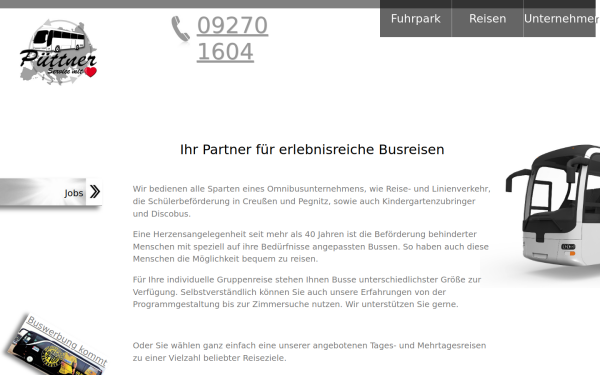
Task: Click the telephone handset icon
Action: tap(180, 29)
